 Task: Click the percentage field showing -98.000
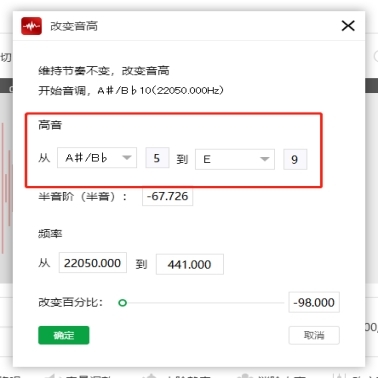coord(314,302)
